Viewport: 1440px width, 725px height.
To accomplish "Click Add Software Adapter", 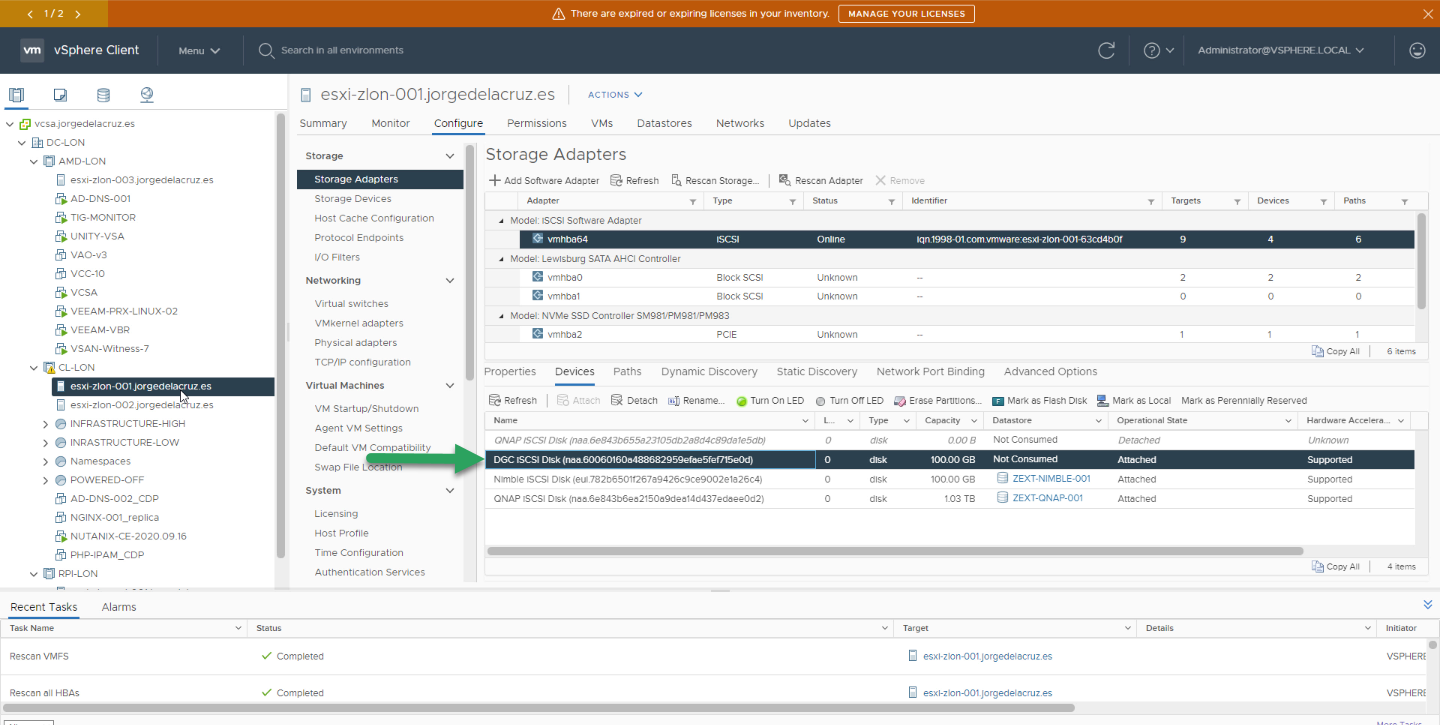I will [x=544, y=181].
